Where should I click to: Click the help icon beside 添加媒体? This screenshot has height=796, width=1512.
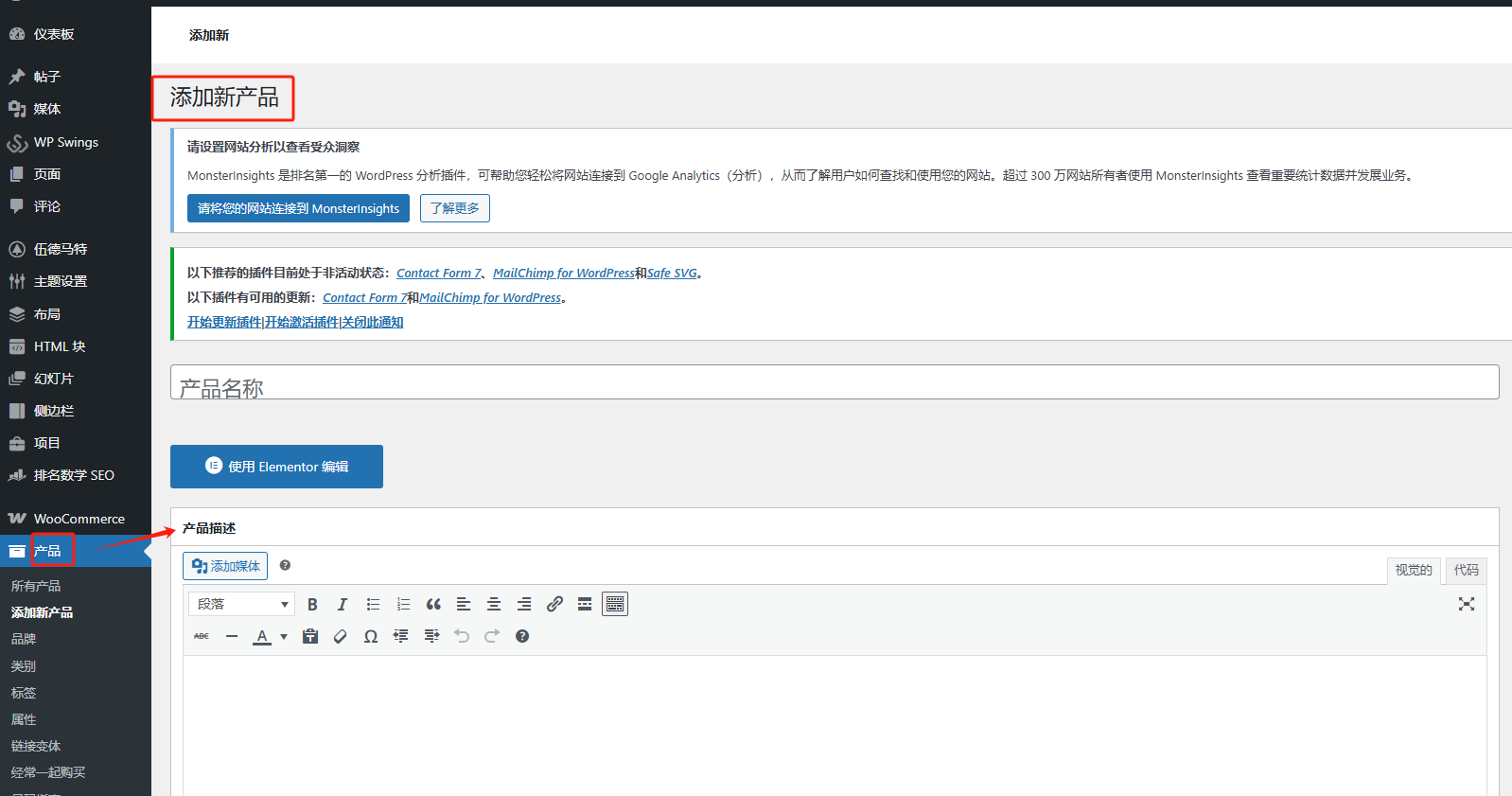click(285, 565)
